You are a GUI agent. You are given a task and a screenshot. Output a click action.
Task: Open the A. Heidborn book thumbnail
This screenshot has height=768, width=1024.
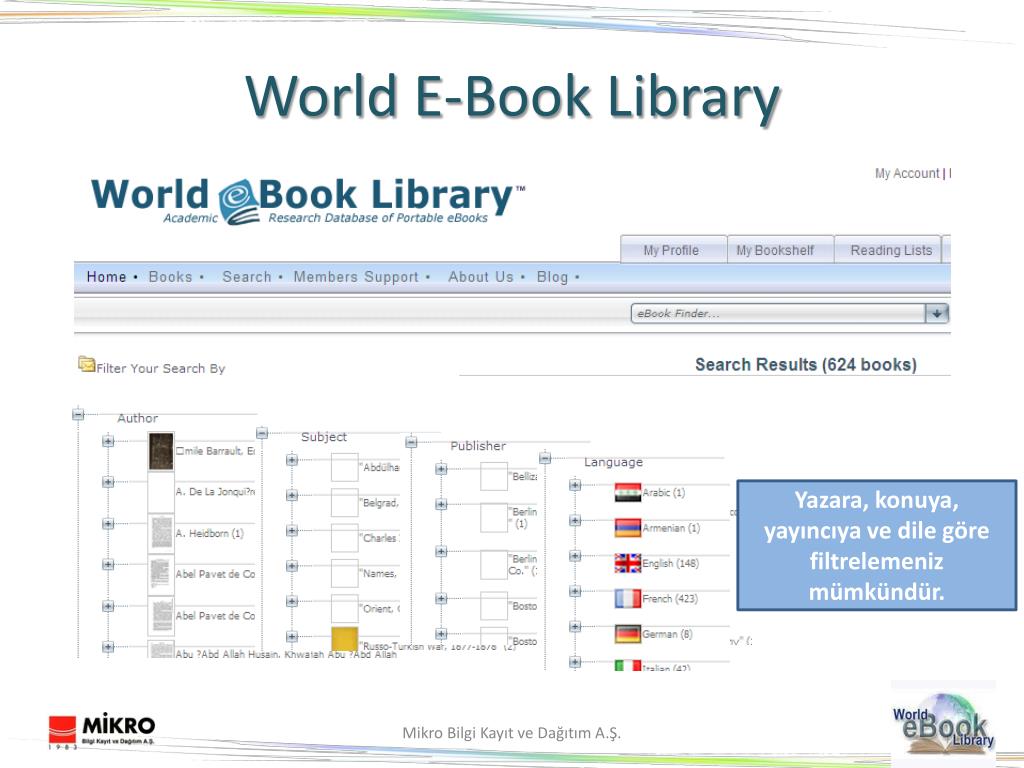coord(161,533)
